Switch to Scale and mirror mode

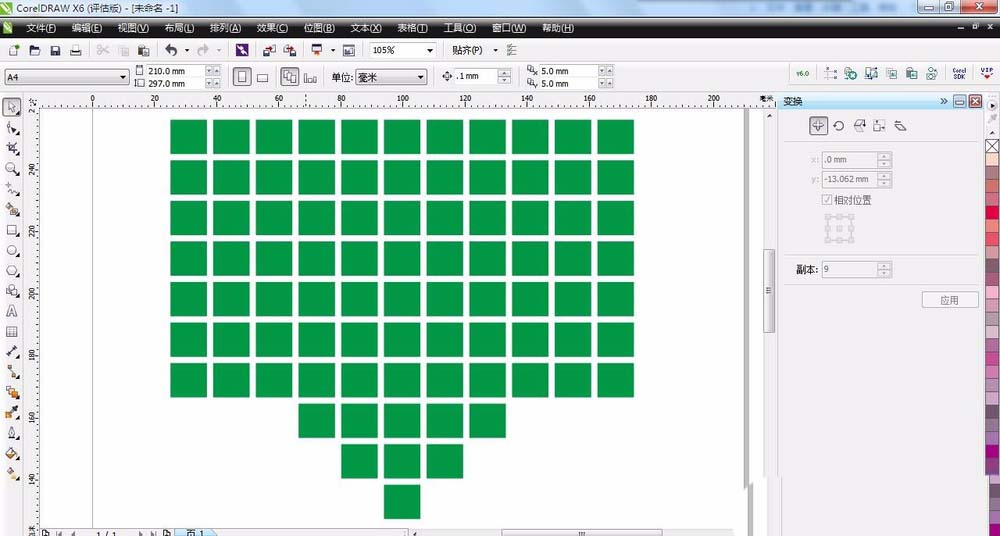859,126
